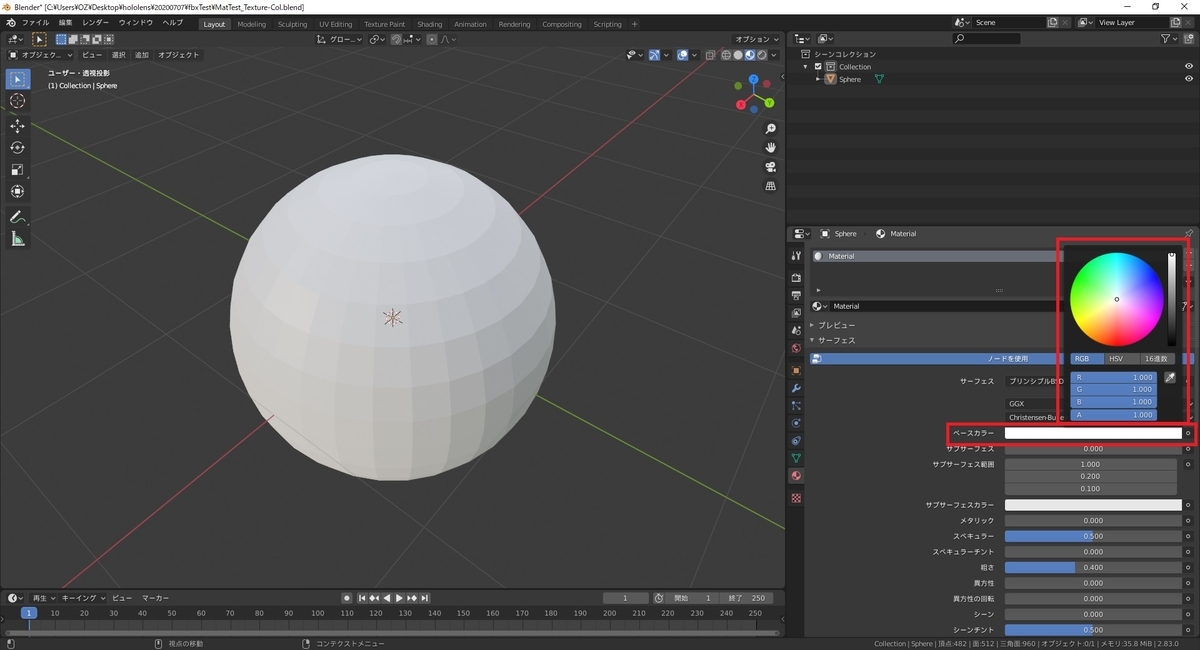This screenshot has height=650, width=1200.
Task: Open the 再生 playback dropdown in timeline
Action: (x=43, y=598)
